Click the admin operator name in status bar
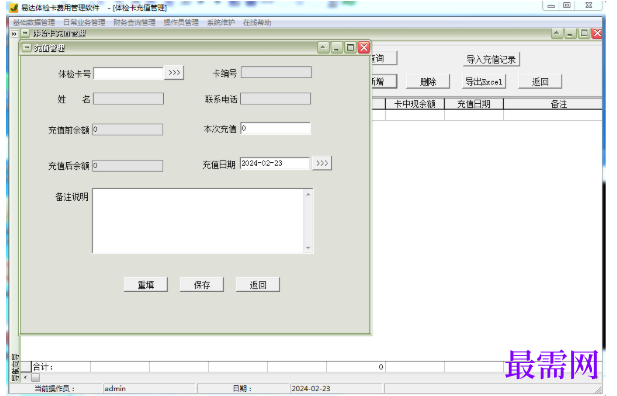Screen dimensions: 617x396 coord(115,389)
